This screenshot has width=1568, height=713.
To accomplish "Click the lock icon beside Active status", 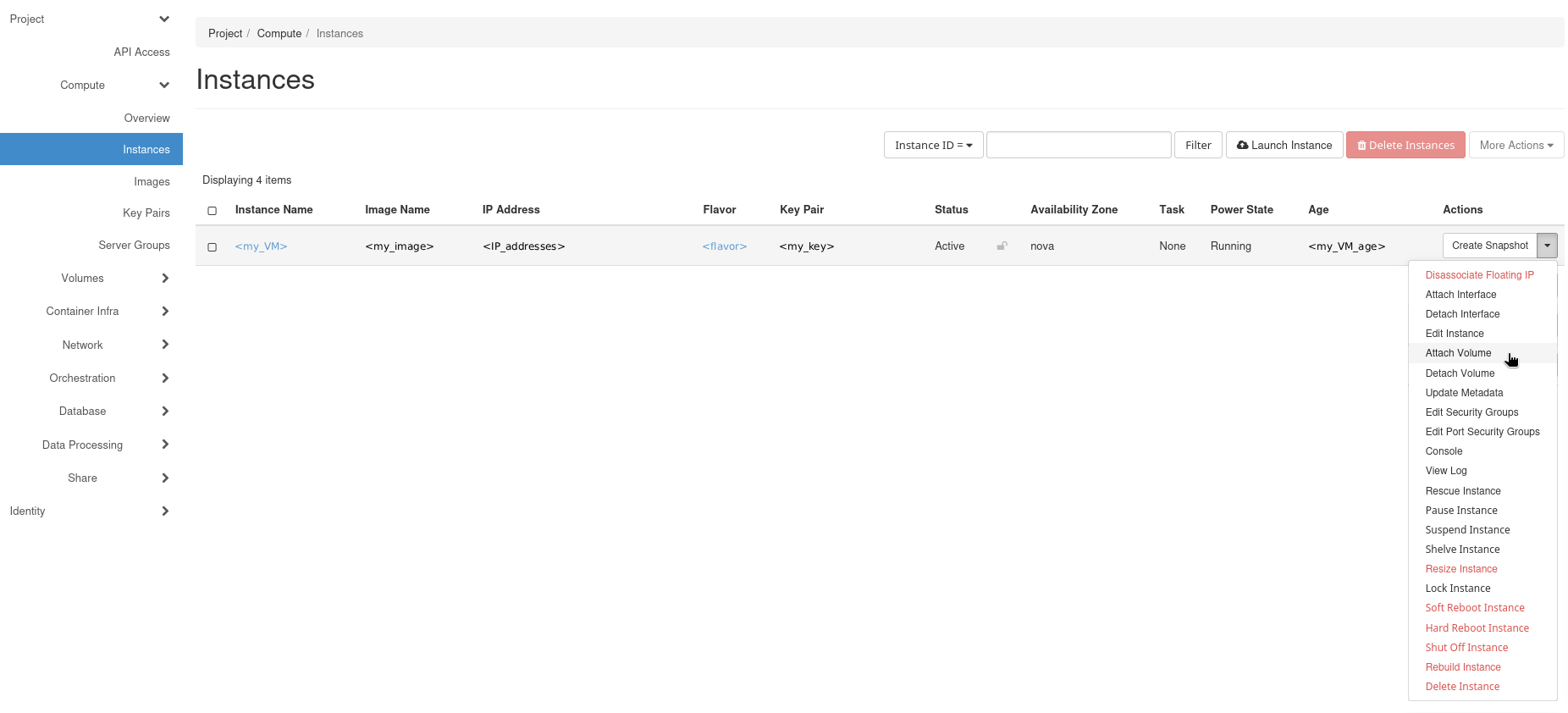I will tap(1002, 246).
